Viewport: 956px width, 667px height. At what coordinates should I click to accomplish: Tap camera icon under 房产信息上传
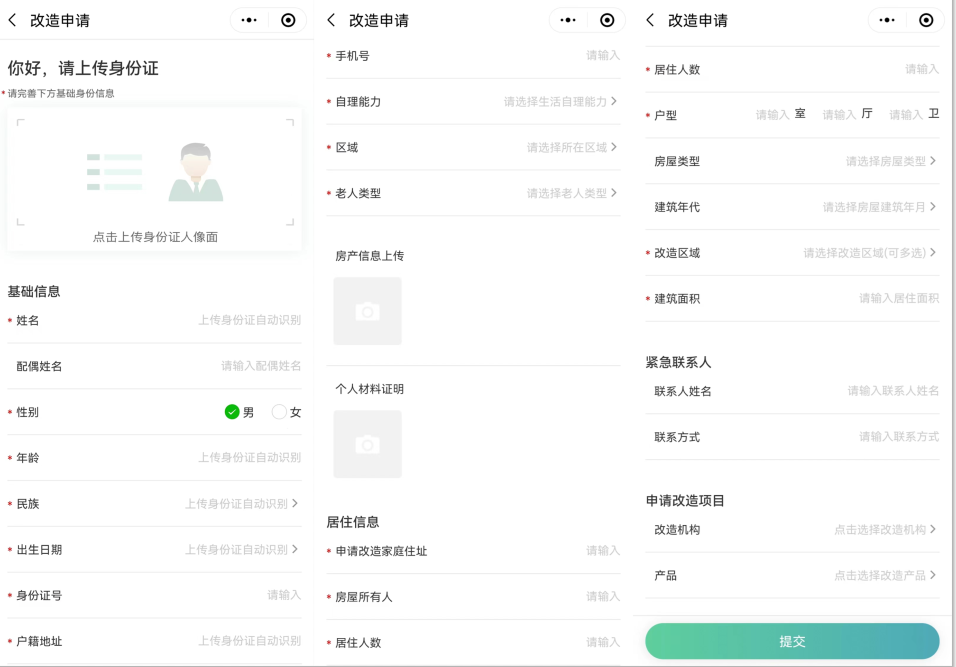(367, 312)
